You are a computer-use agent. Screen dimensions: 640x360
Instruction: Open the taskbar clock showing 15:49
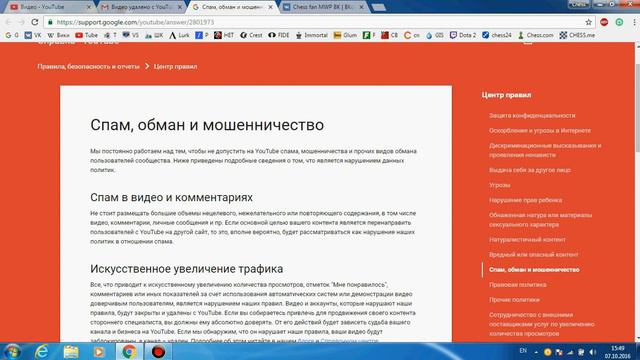[618, 352]
